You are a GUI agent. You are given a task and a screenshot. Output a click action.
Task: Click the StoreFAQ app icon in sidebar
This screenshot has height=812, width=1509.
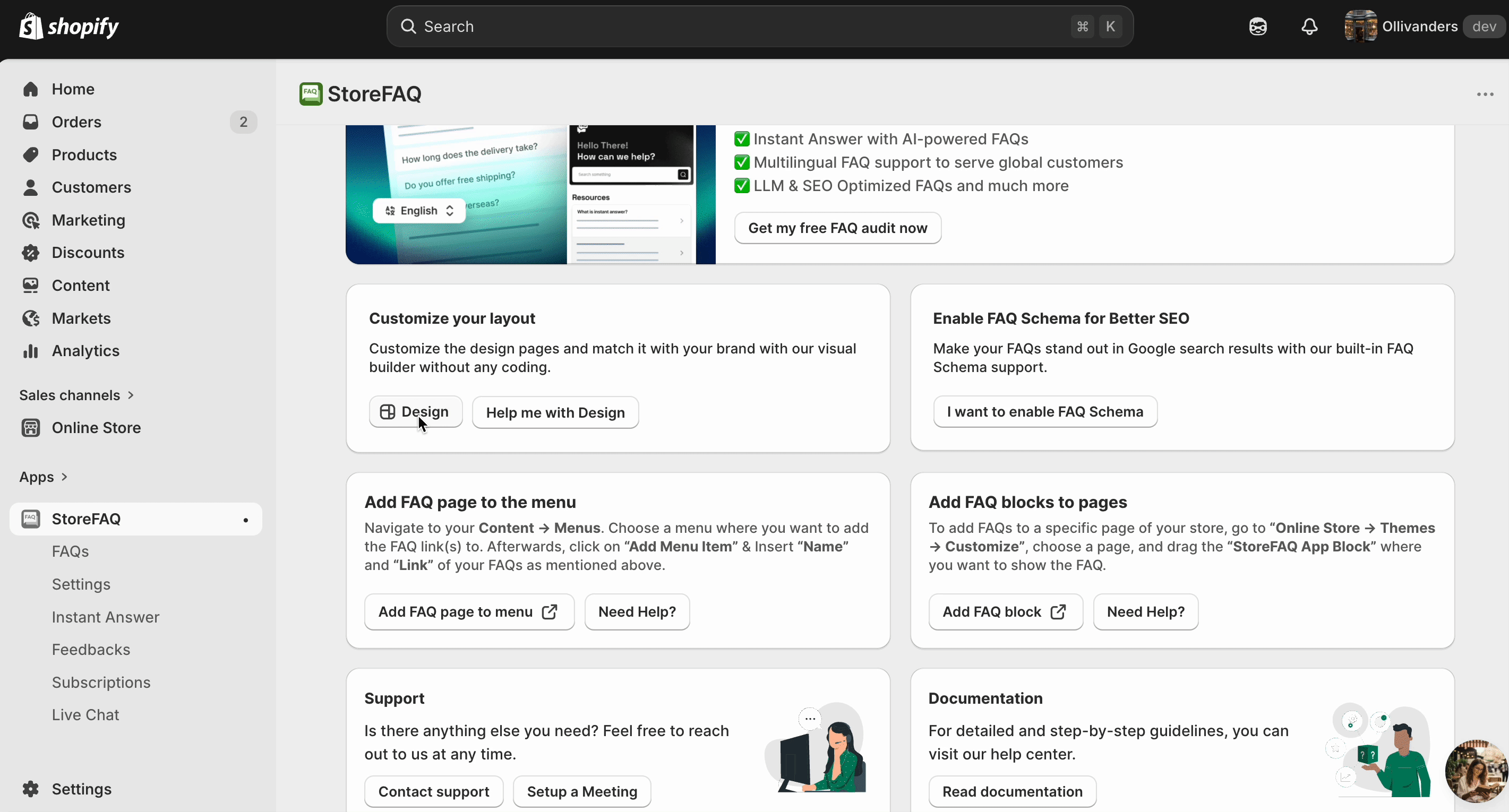[x=30, y=519]
